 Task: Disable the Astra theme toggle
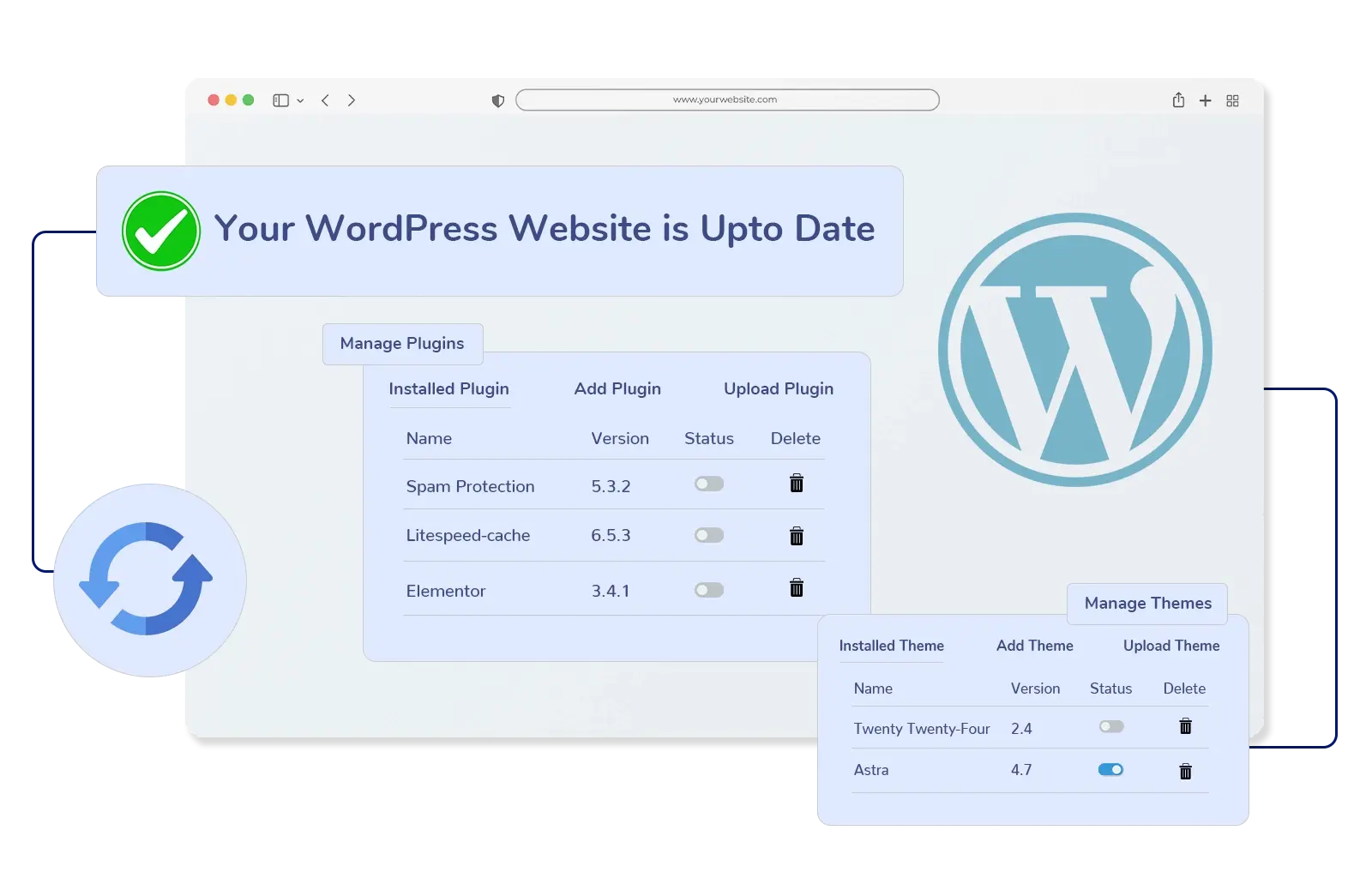click(1110, 769)
